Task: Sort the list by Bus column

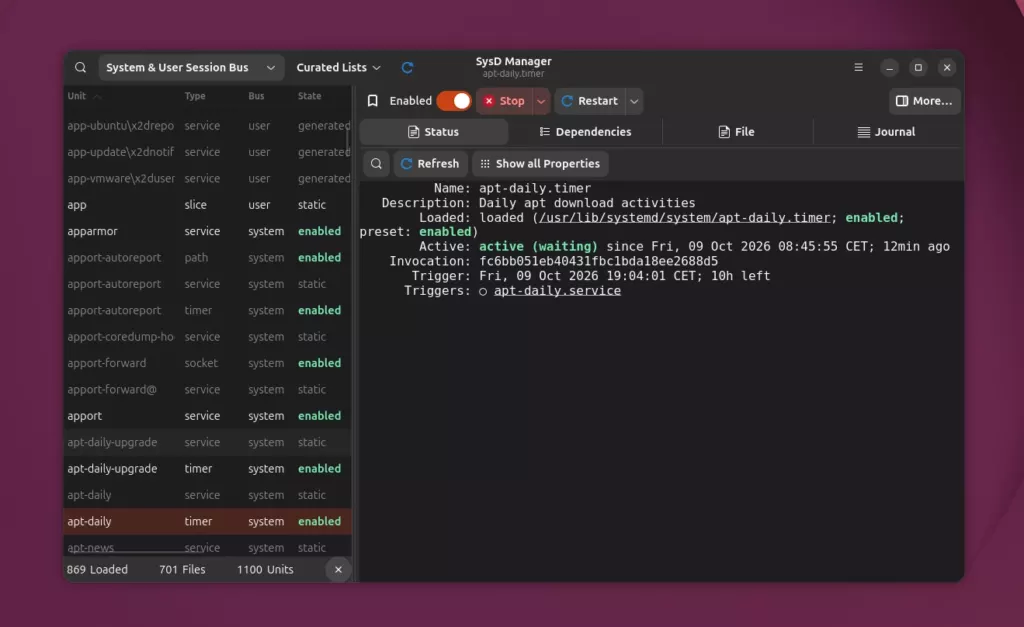Action: pyautogui.click(x=256, y=96)
